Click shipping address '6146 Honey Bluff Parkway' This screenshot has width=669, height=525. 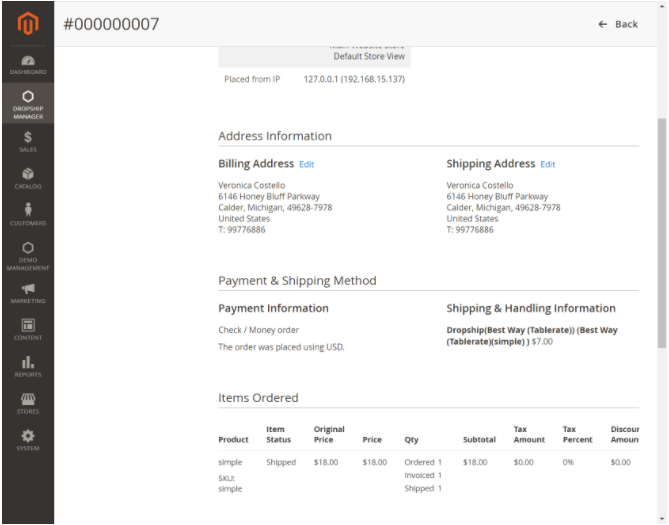click(497, 196)
